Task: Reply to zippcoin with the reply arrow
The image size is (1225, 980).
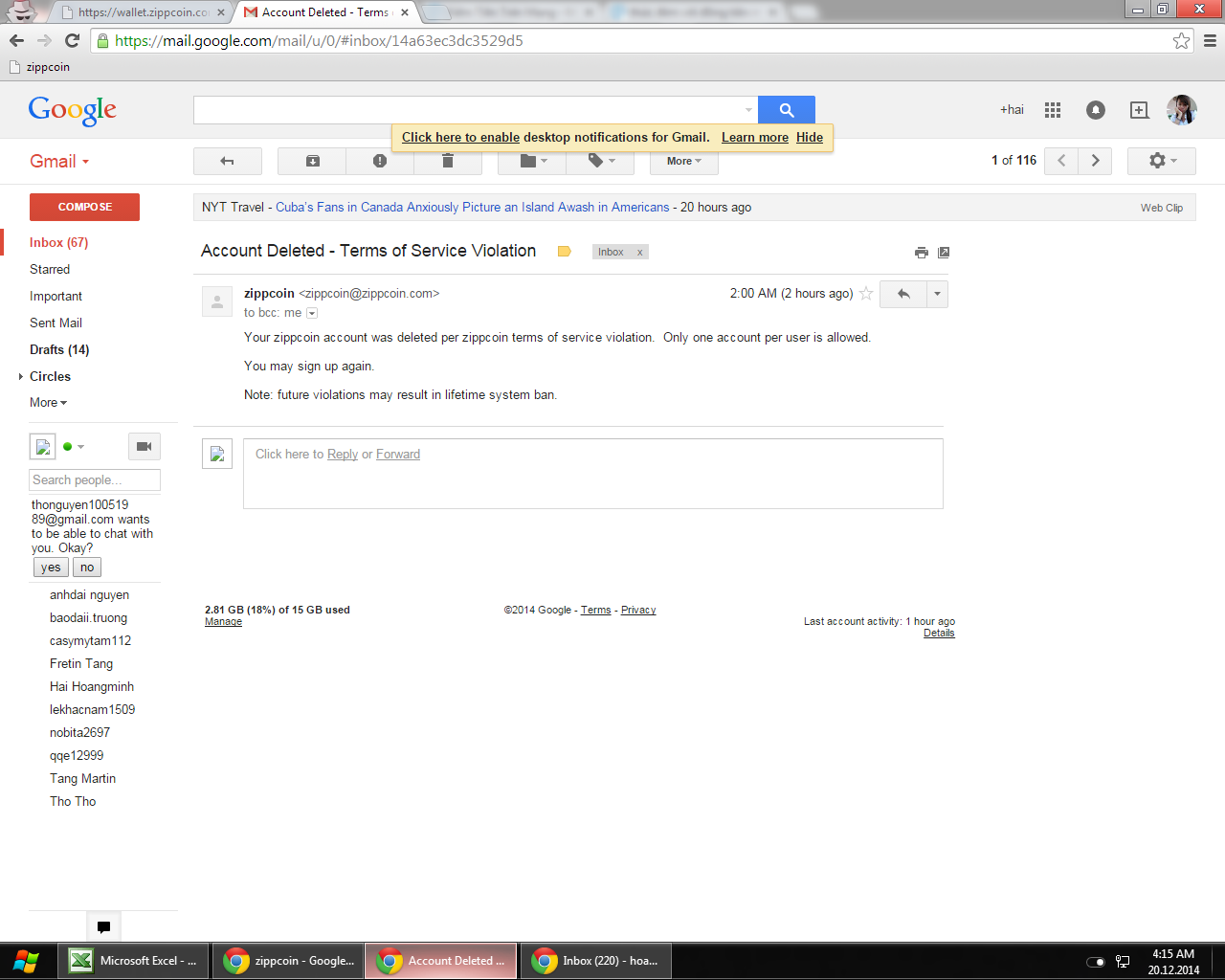Action: [902, 294]
